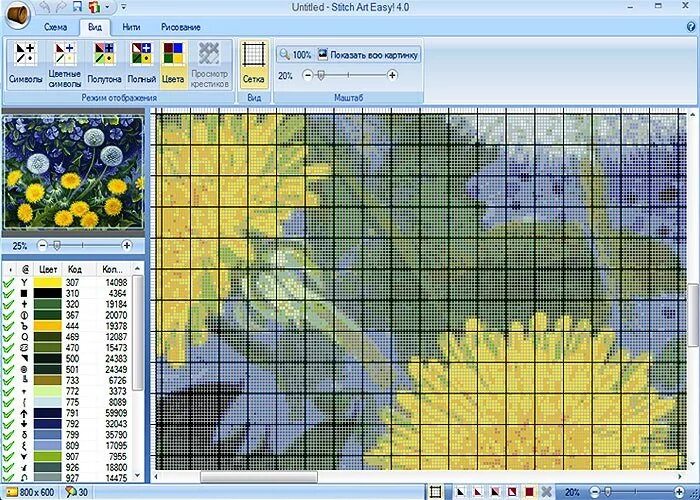Click color list scroll up arrow
This screenshot has height=500, width=700.
(x=138, y=268)
